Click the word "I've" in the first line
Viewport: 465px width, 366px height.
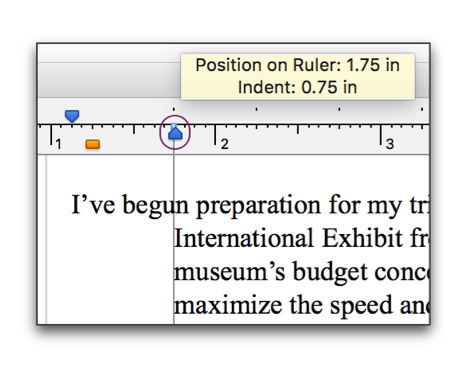pos(93,204)
